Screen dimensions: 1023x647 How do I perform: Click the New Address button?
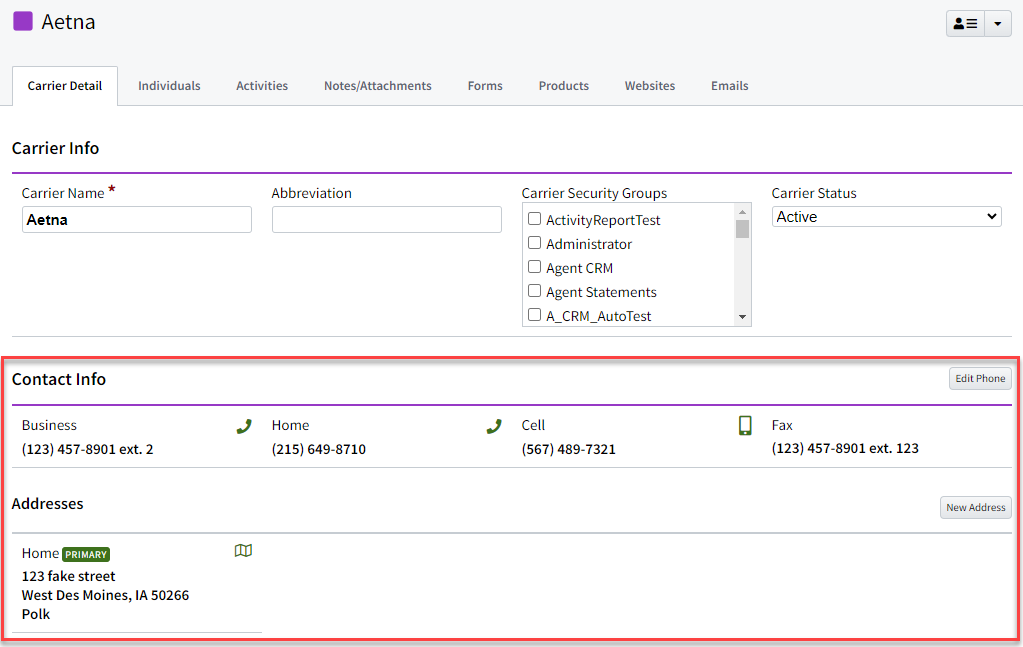click(975, 507)
